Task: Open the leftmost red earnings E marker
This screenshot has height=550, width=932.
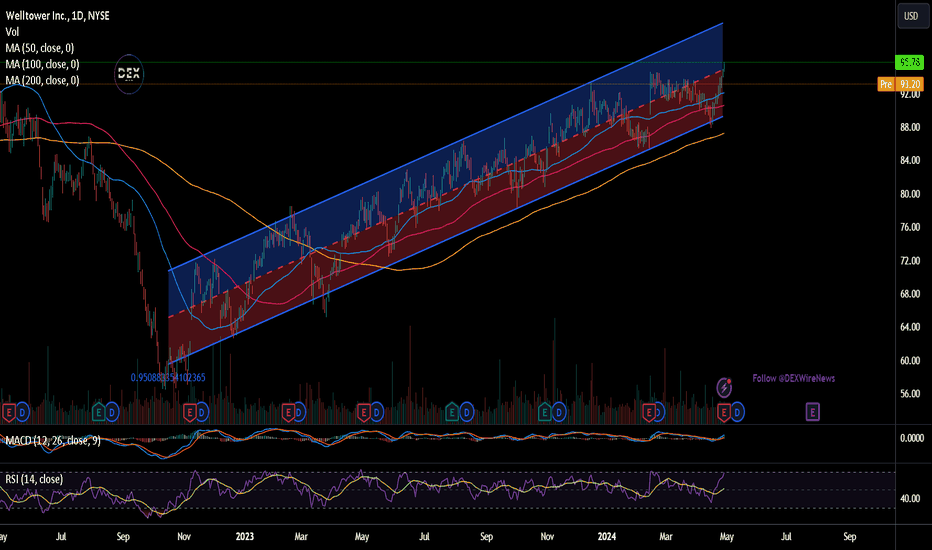Action: 8,412
